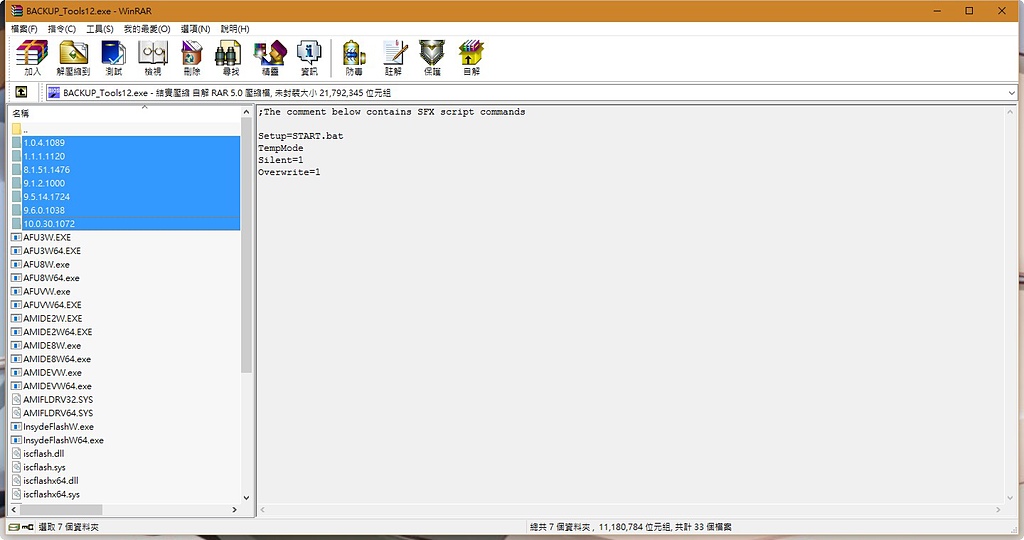Click the Silent=1 line in comment pane
The height and width of the screenshot is (540, 1024).
(281, 160)
